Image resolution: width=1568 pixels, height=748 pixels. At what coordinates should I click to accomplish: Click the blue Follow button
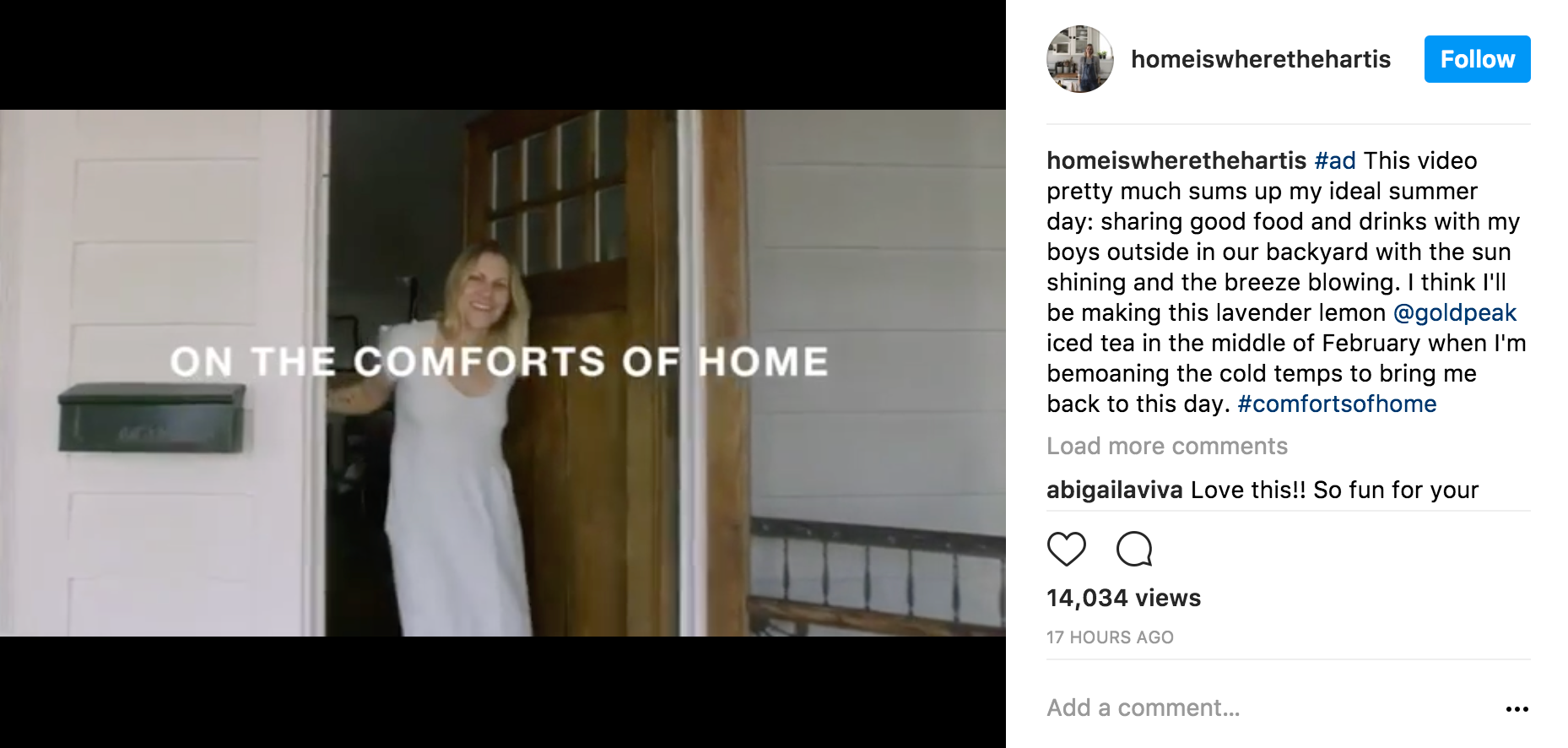1477,59
